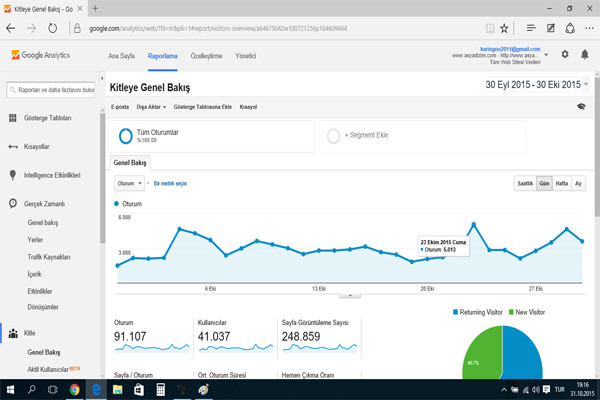Image resolution: width=600 pixels, height=400 pixels.
Task: Open the settings gear icon
Action: pos(565,54)
